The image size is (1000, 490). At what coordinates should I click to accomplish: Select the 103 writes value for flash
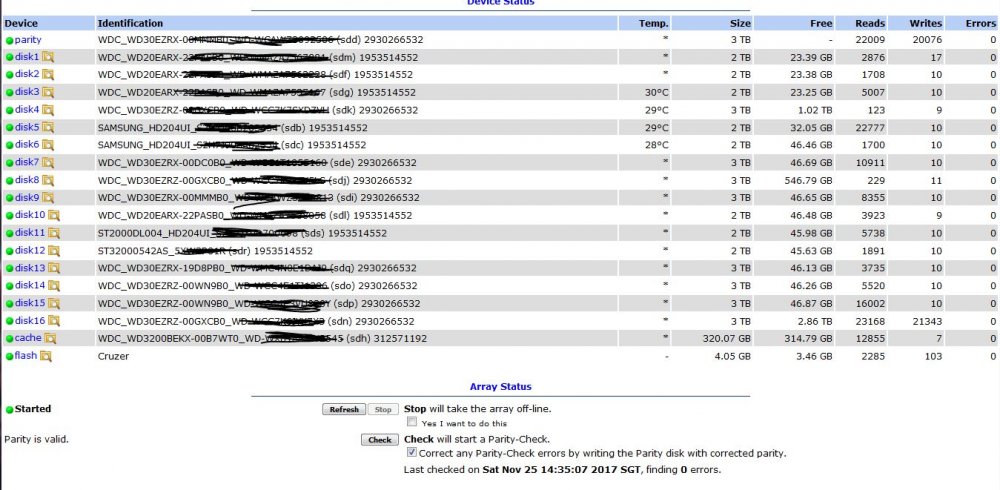[x=934, y=356]
